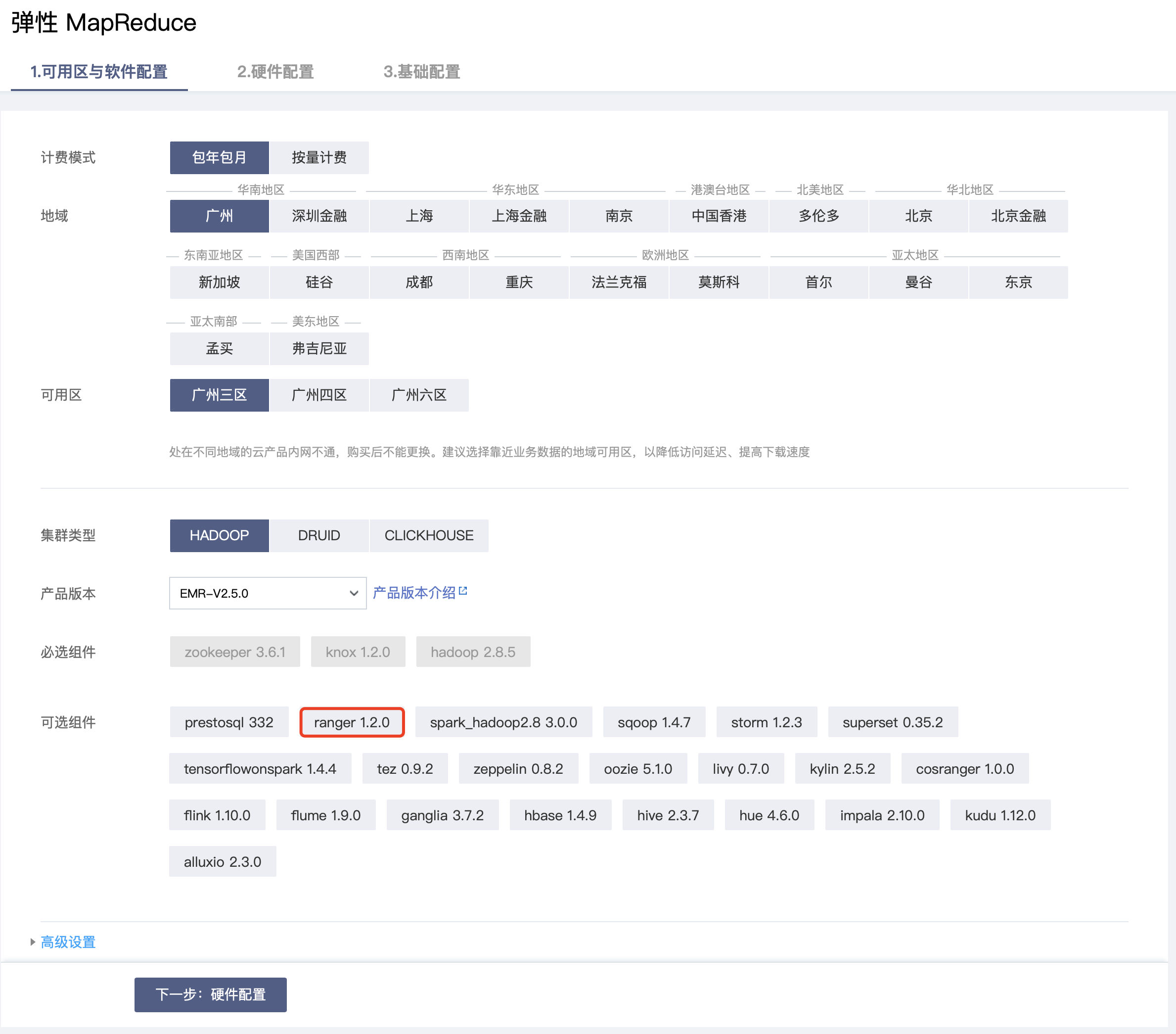Select the CLICKHOUSE cluster type
The height and width of the screenshot is (1034, 1176).
(429, 535)
